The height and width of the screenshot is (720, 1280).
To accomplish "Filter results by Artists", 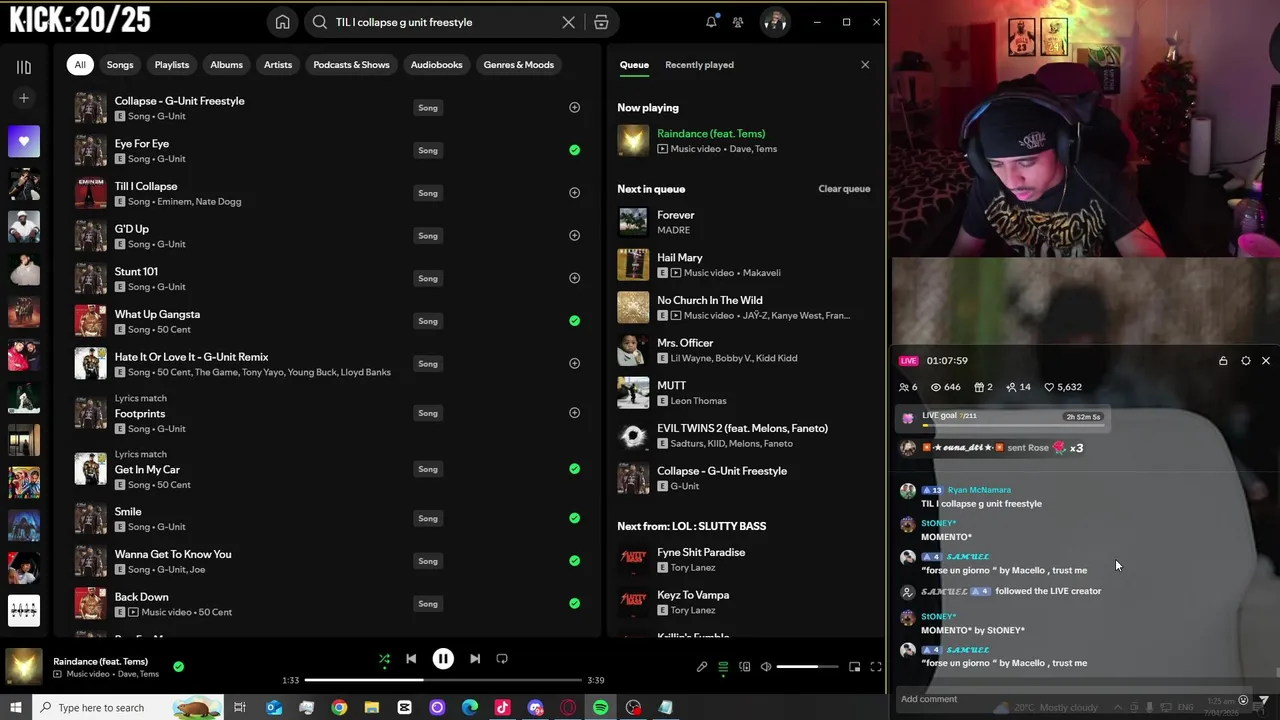I will pyautogui.click(x=278, y=65).
